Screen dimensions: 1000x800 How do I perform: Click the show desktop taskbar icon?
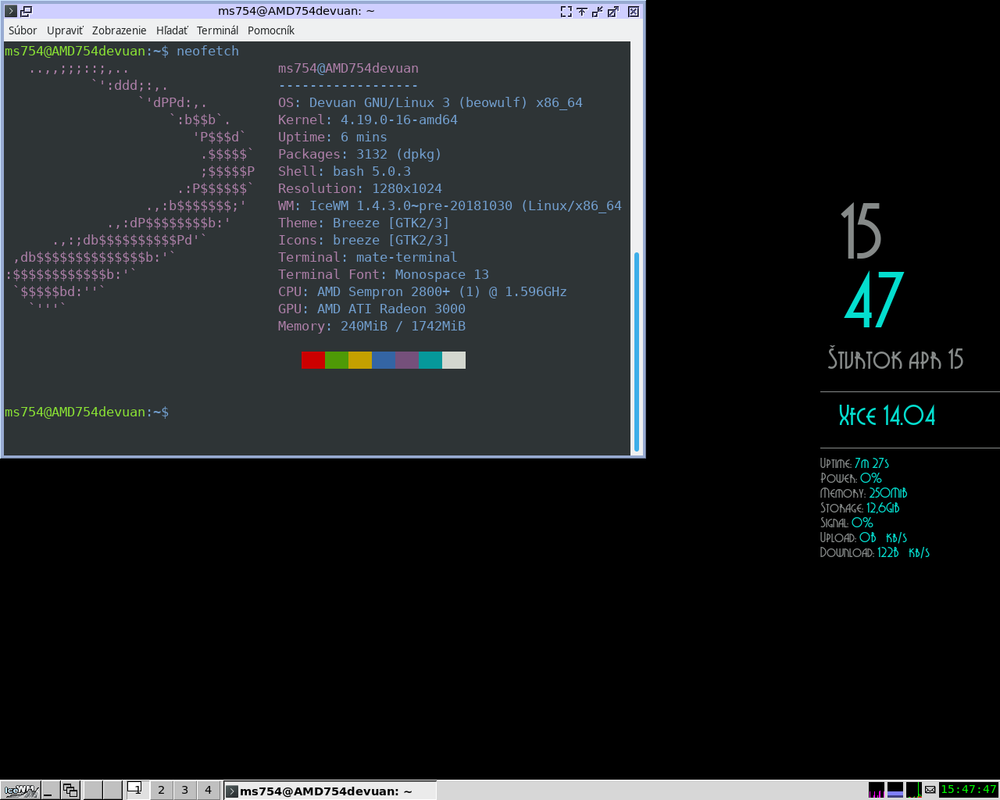pos(51,790)
